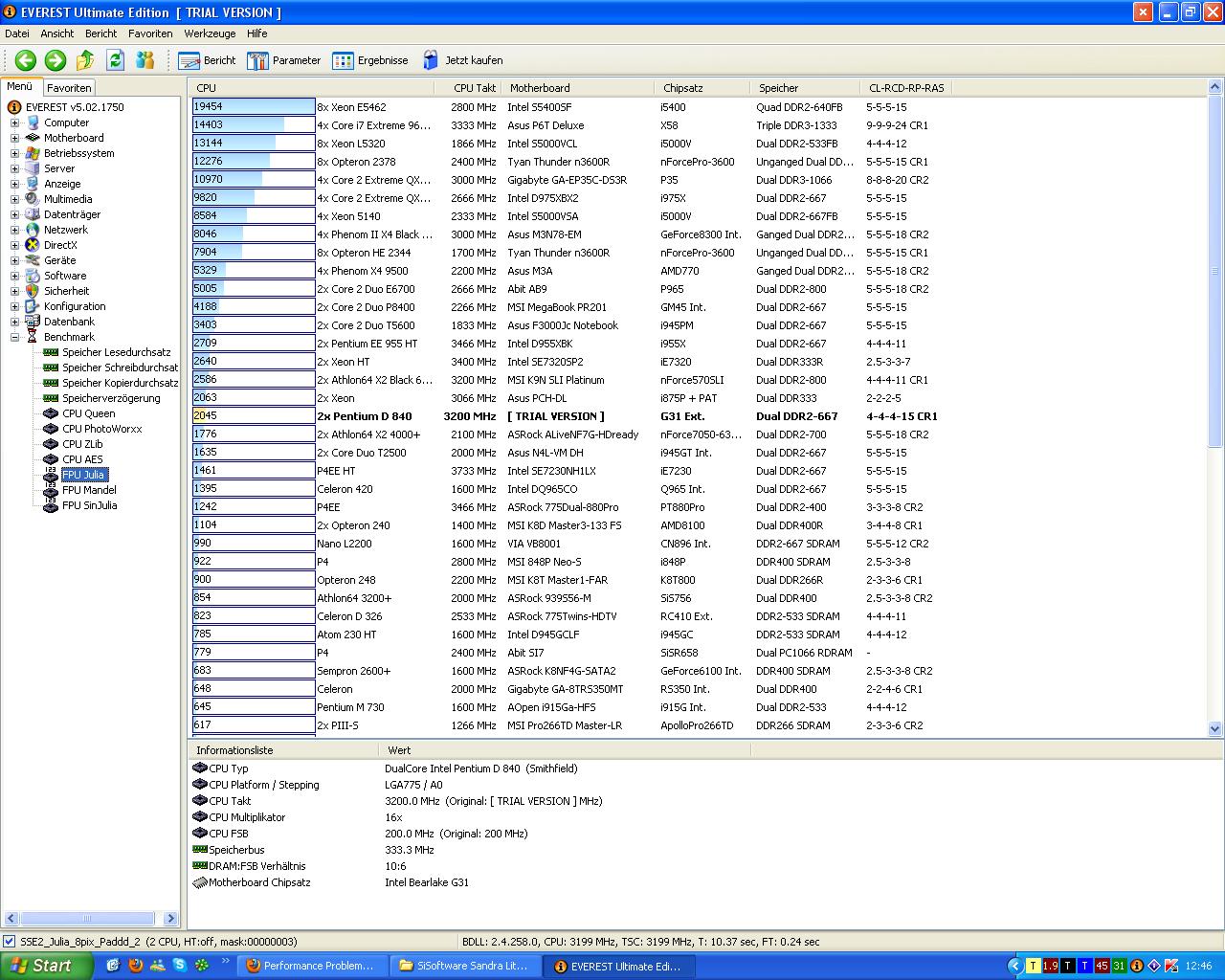The width and height of the screenshot is (1225, 980).
Task: Expand the Betriebssystem tree node
Action: (x=14, y=153)
